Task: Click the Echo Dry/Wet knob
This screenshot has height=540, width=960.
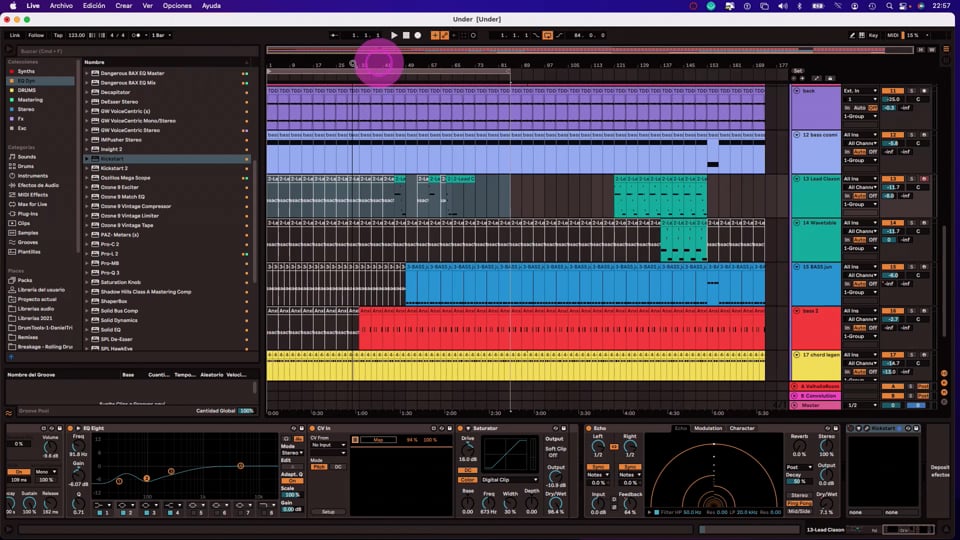Action: pos(827,503)
